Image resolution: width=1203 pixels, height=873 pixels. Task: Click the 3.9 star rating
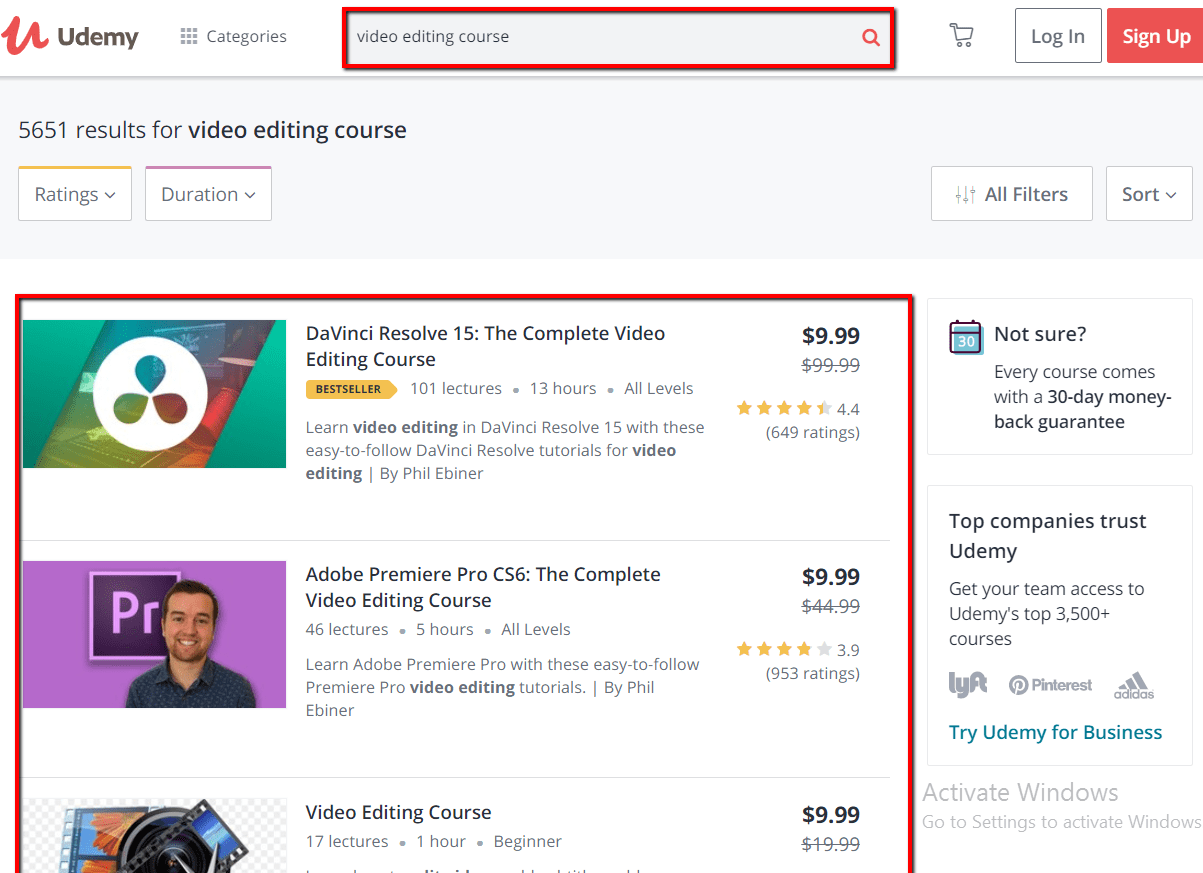[796, 649]
